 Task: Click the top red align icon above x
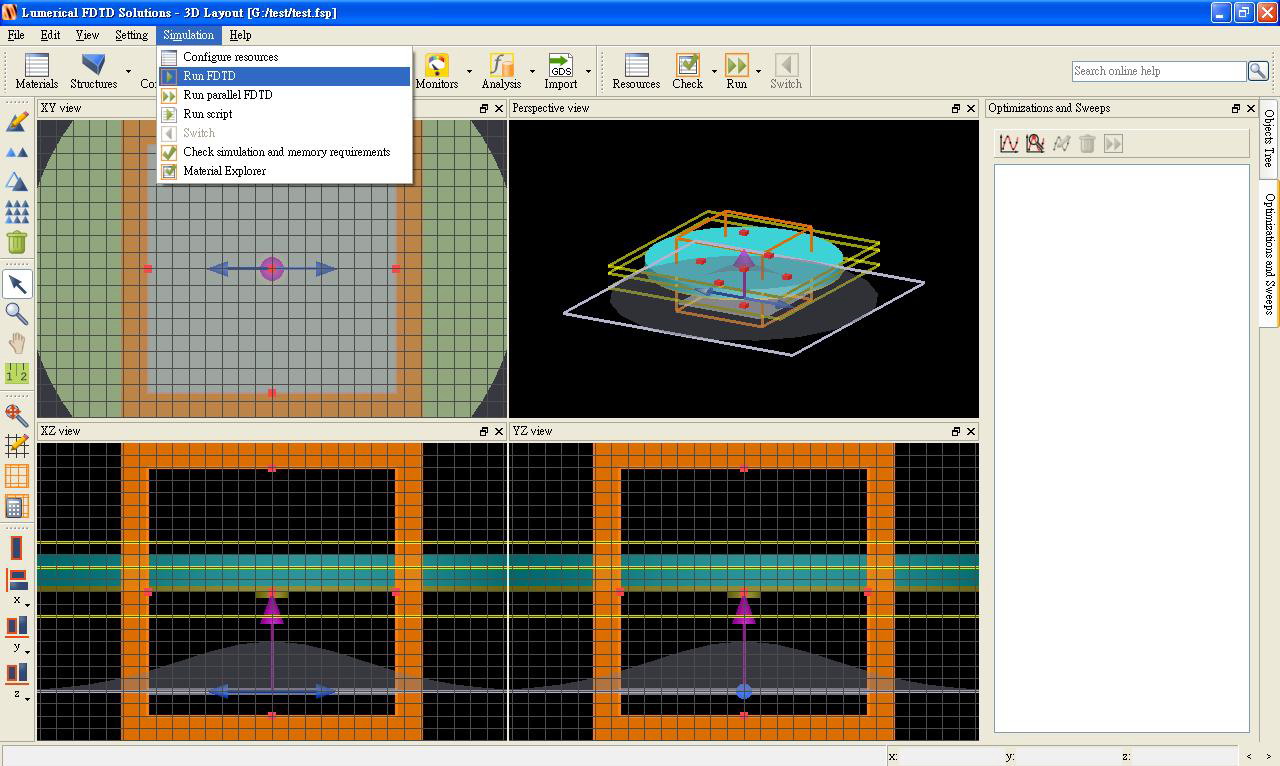(x=17, y=548)
